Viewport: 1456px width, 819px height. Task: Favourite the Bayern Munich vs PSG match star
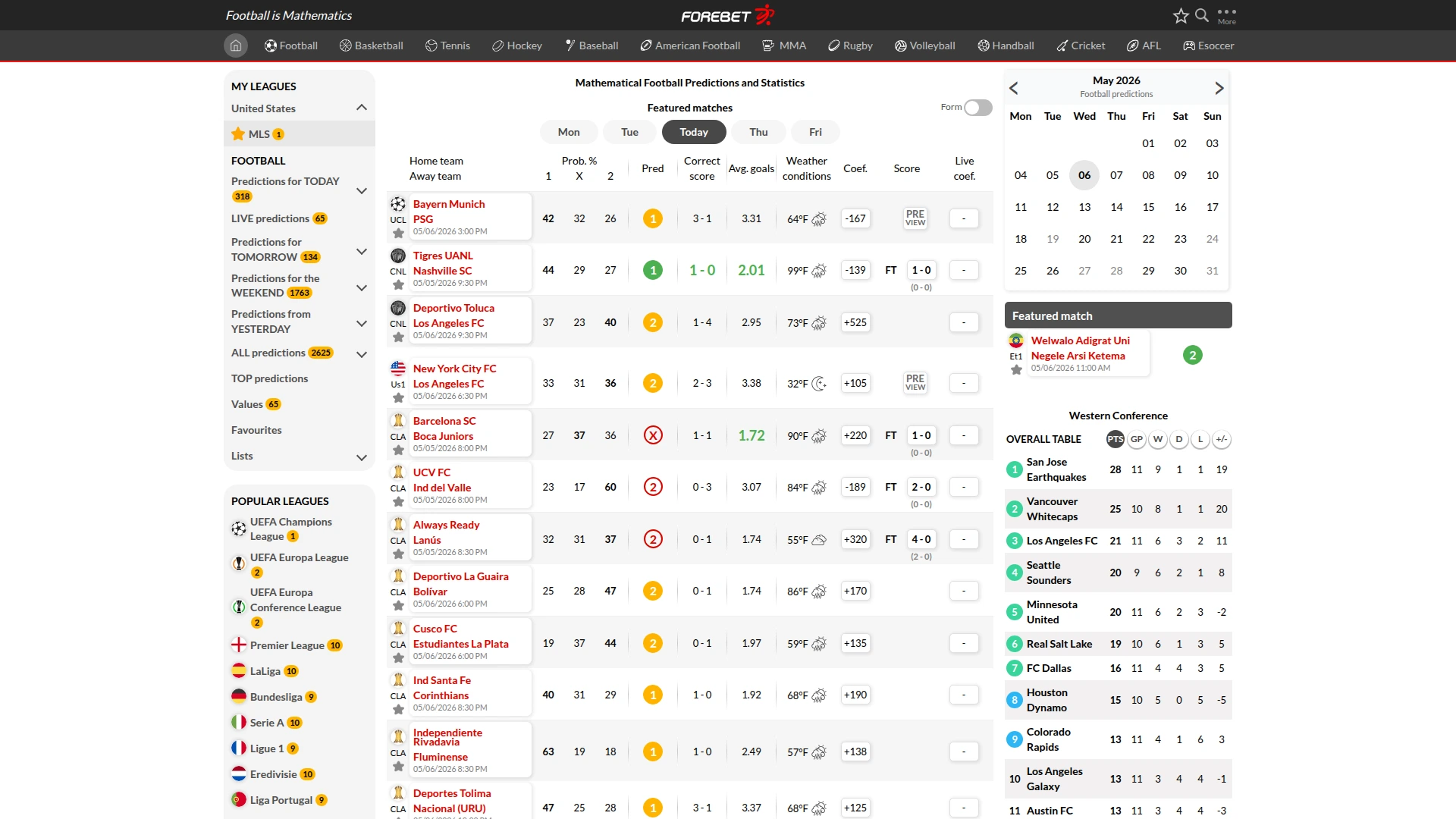coord(398,234)
